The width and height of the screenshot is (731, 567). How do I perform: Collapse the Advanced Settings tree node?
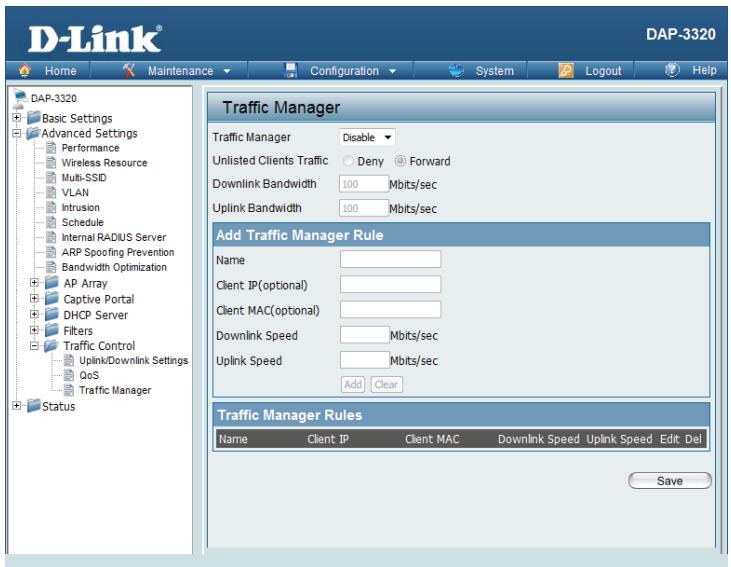tap(17, 133)
